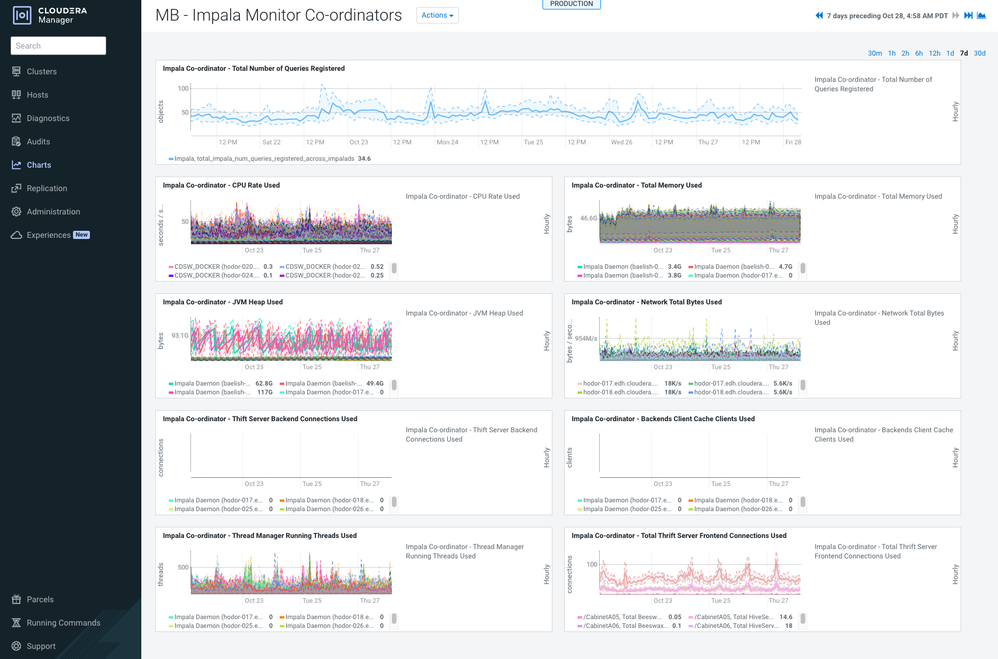Click the JVM Heap Used chart plot area
Image resolution: width=998 pixels, height=659 pixels.
291,339
